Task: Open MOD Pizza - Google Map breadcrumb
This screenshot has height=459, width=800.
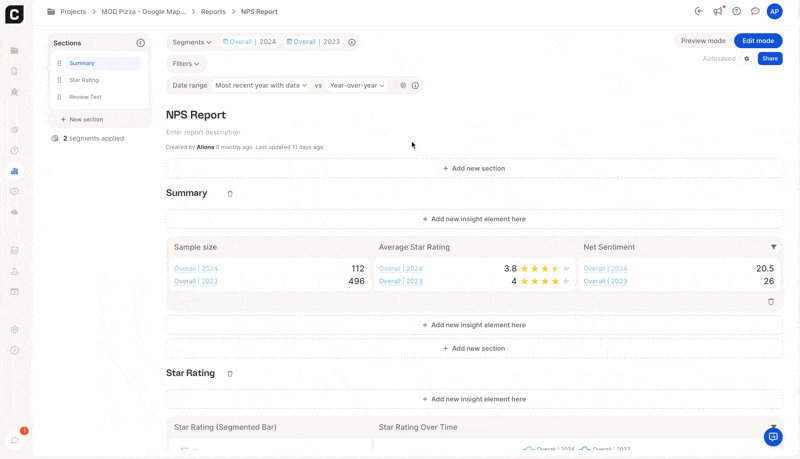Action: 143,11
